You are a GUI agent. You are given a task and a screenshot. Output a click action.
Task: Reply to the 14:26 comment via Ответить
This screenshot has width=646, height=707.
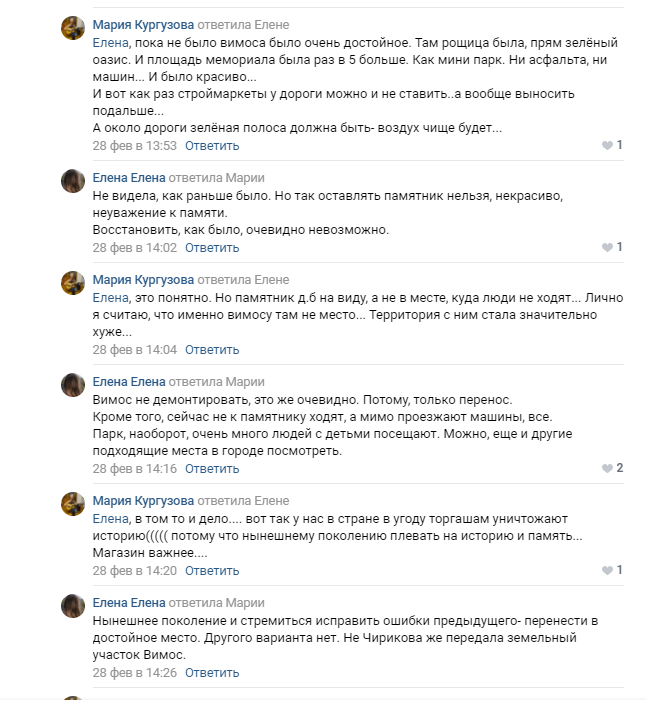click(212, 672)
